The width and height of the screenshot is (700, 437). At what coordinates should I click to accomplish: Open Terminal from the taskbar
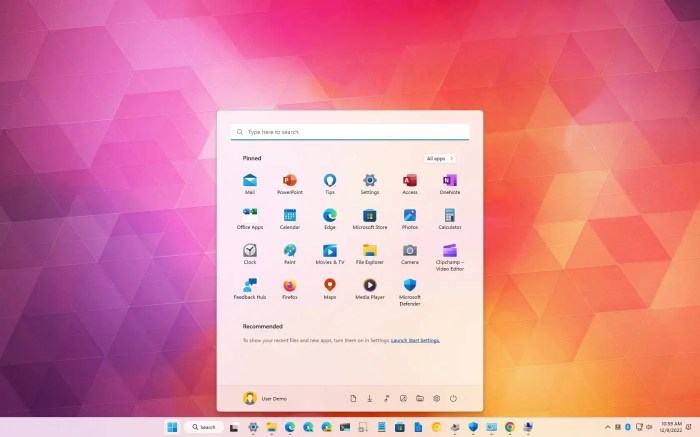345,427
